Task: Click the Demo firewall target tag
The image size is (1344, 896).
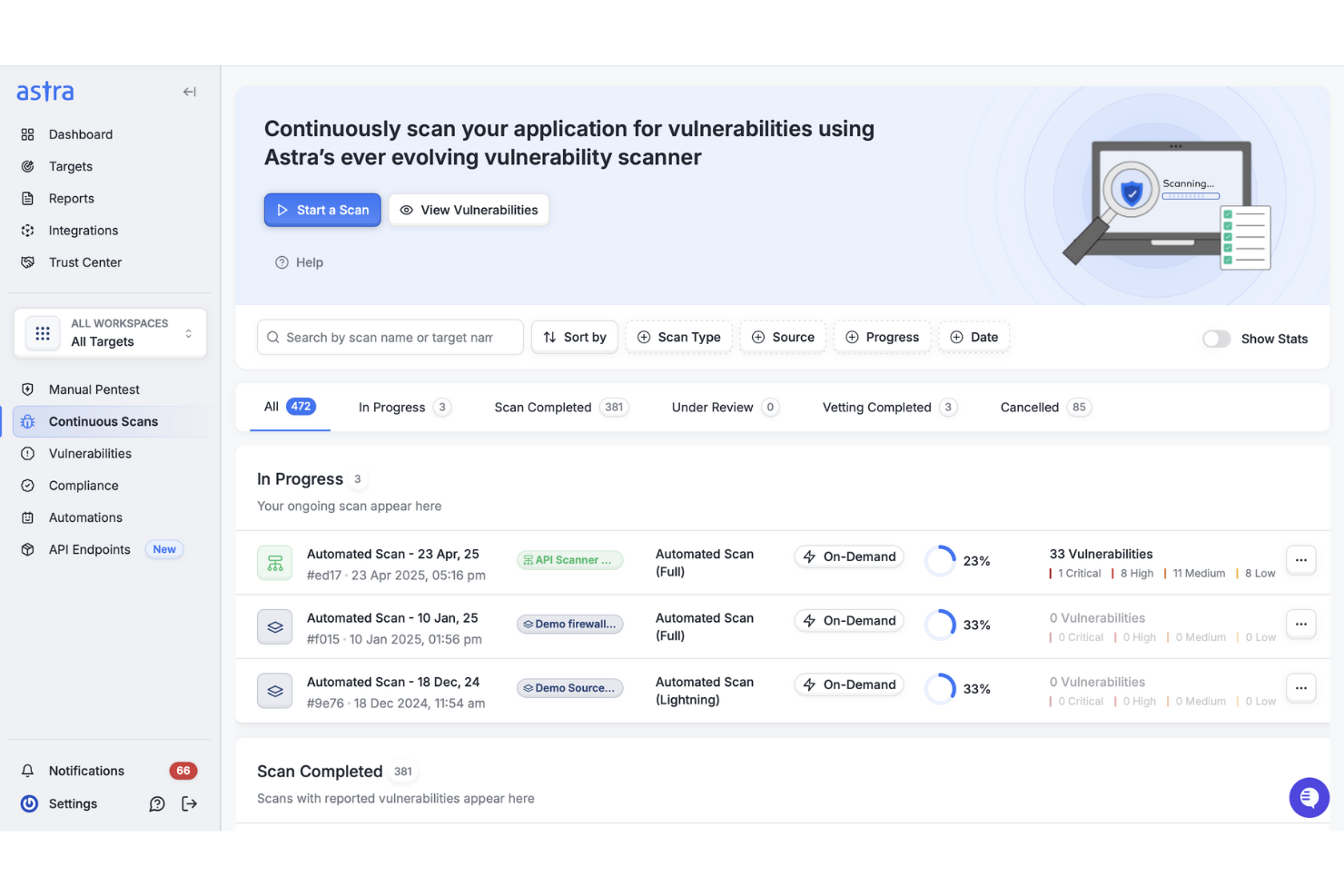Action: (570, 624)
